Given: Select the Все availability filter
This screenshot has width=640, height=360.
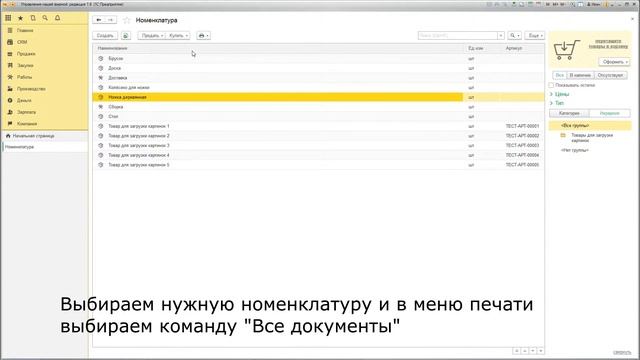Looking at the screenshot, I should tap(560, 76).
